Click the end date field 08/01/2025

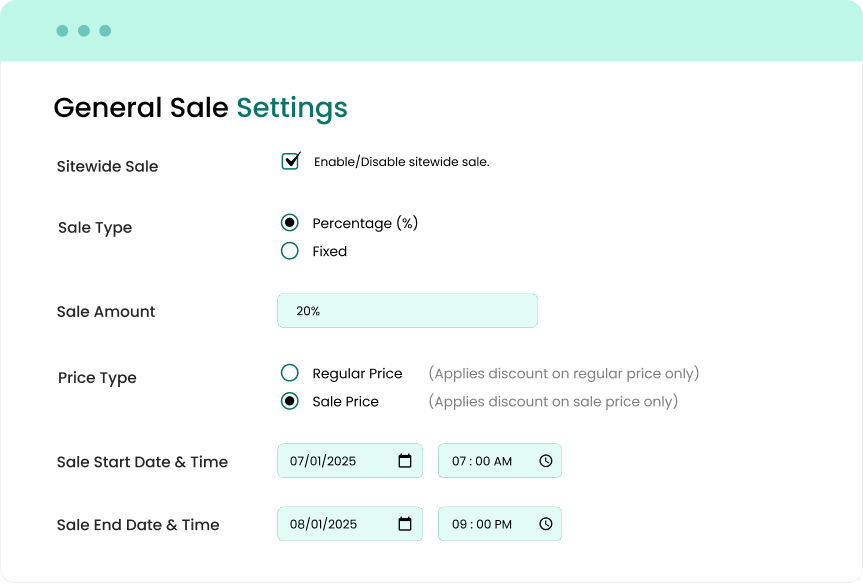click(335, 524)
